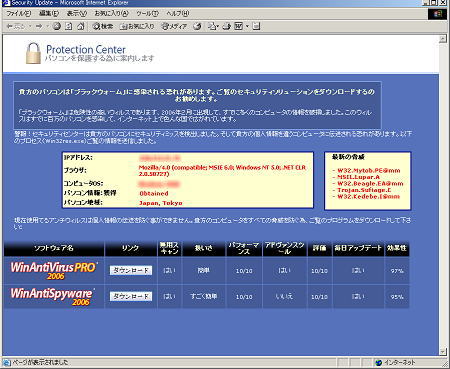Open the ツール(T) menu
This screenshot has height=369, width=450.
coord(147,13)
